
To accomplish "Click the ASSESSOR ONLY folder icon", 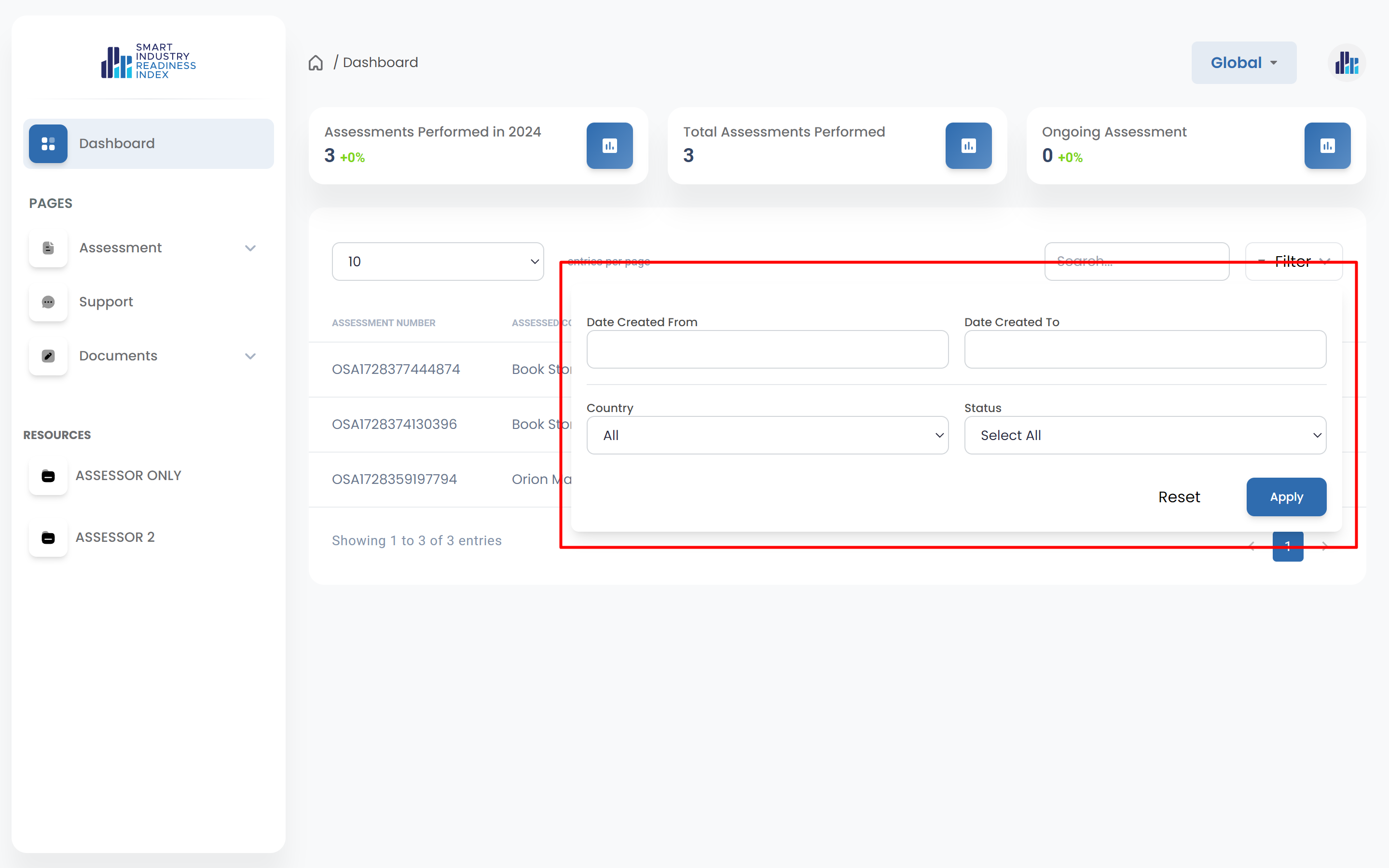I will [x=48, y=476].
